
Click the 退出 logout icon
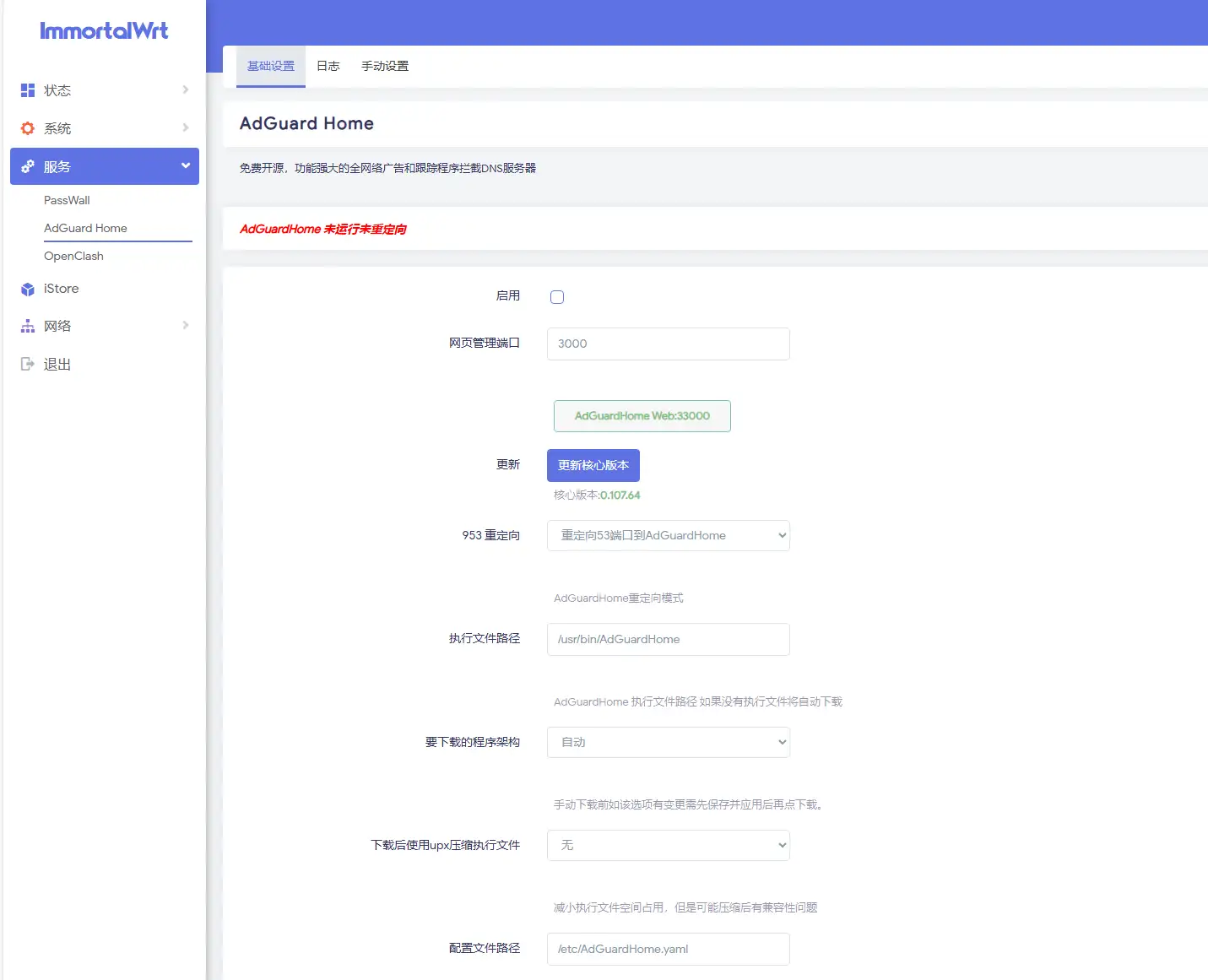28,364
